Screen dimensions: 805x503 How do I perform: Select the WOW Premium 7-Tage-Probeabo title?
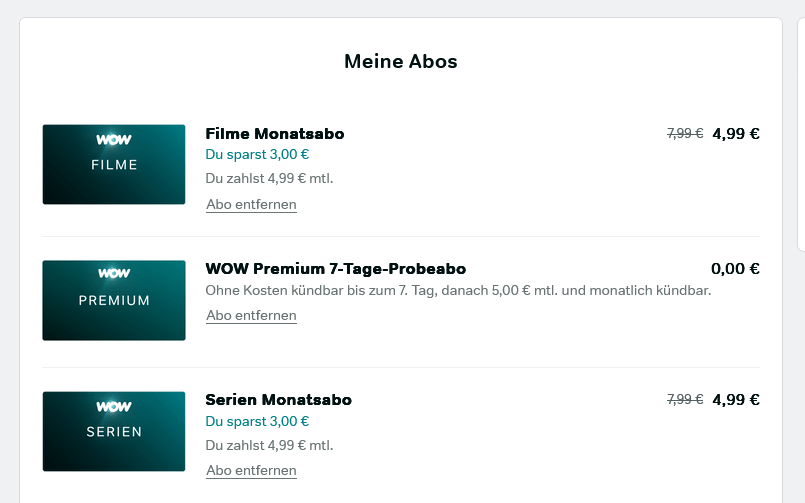click(336, 268)
